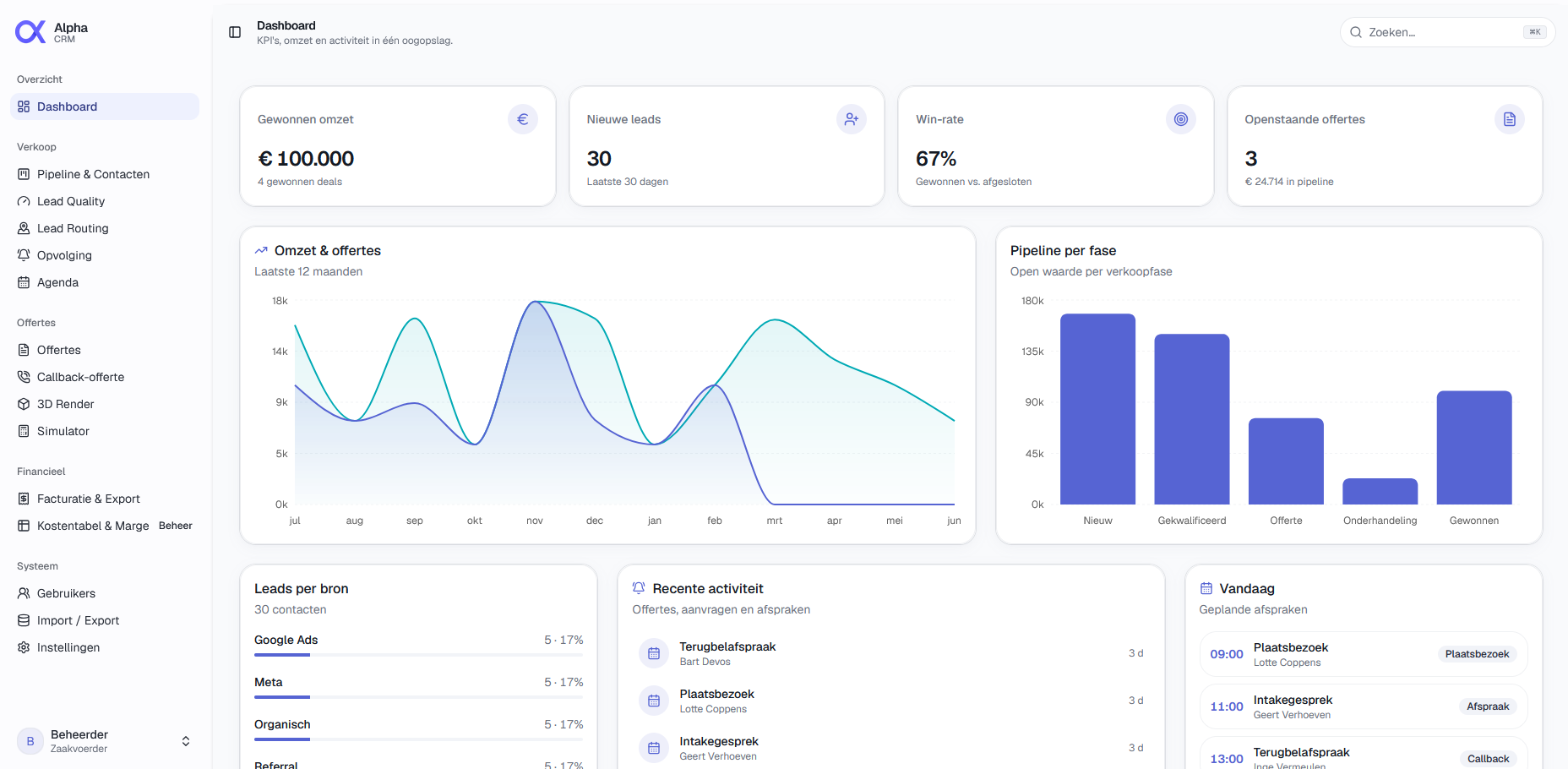Click the Offertes document icon
This screenshot has width=1568, height=769.
24,350
